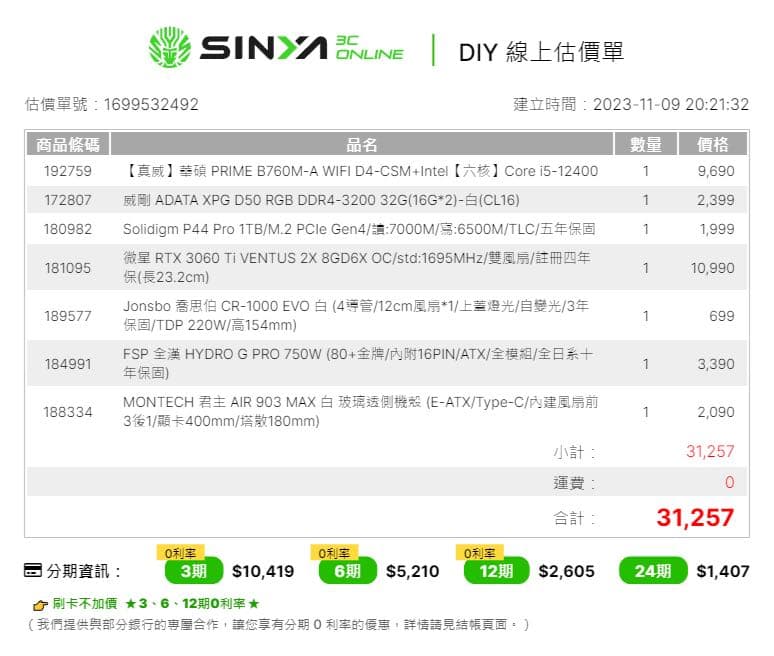Click the 微星 RTX 3060 Ti VENTUS item
Viewport: 774px width, 656px height.
point(356,268)
